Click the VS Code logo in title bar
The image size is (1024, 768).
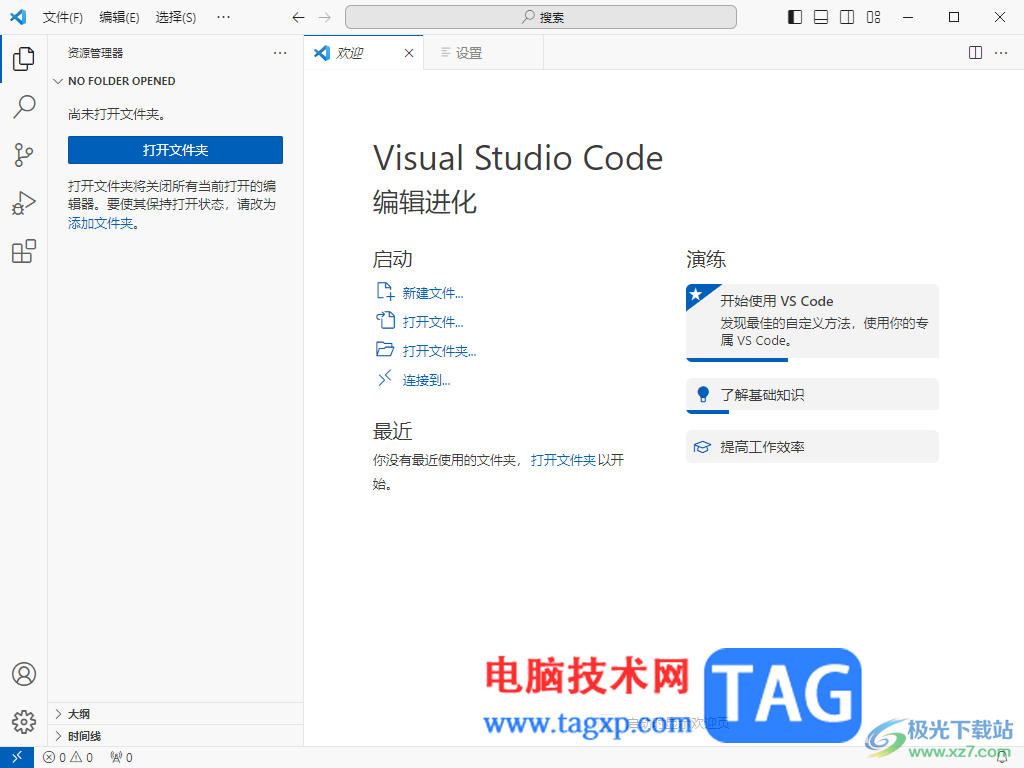click(x=18, y=17)
